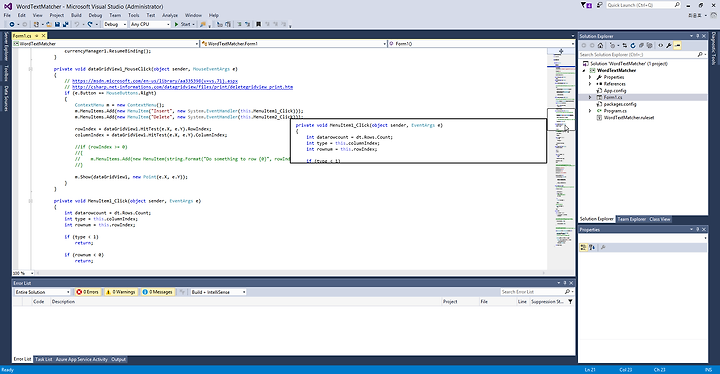Viewport: 720px width, 374px height.
Task: Click the Redo toolbar icon
Action: pyautogui.click(x=90, y=24)
